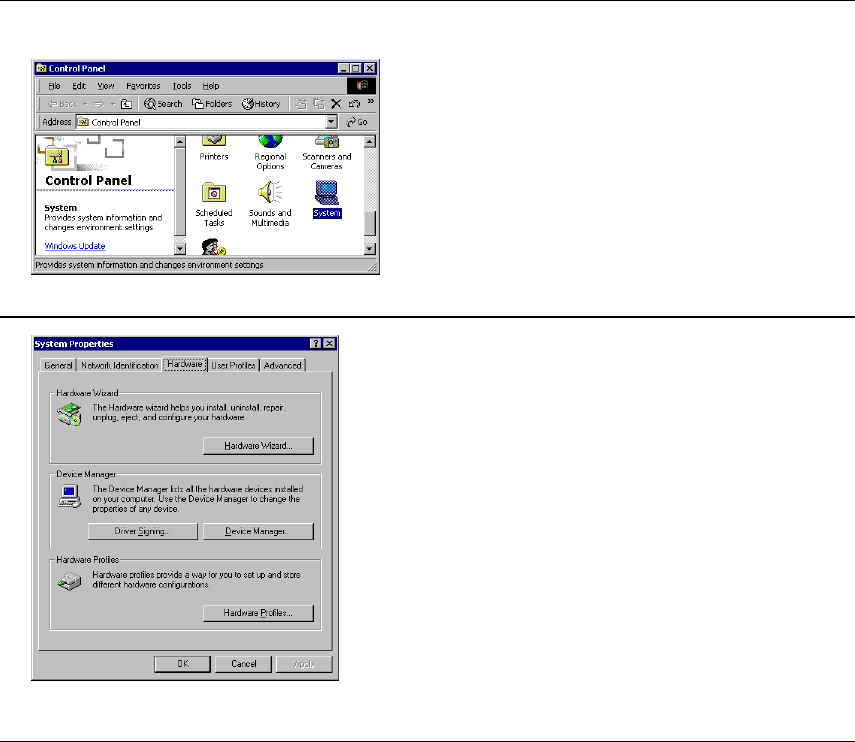The image size is (855, 742).
Task: Click the Delete X toolbar icon
Action: pyautogui.click(x=336, y=104)
